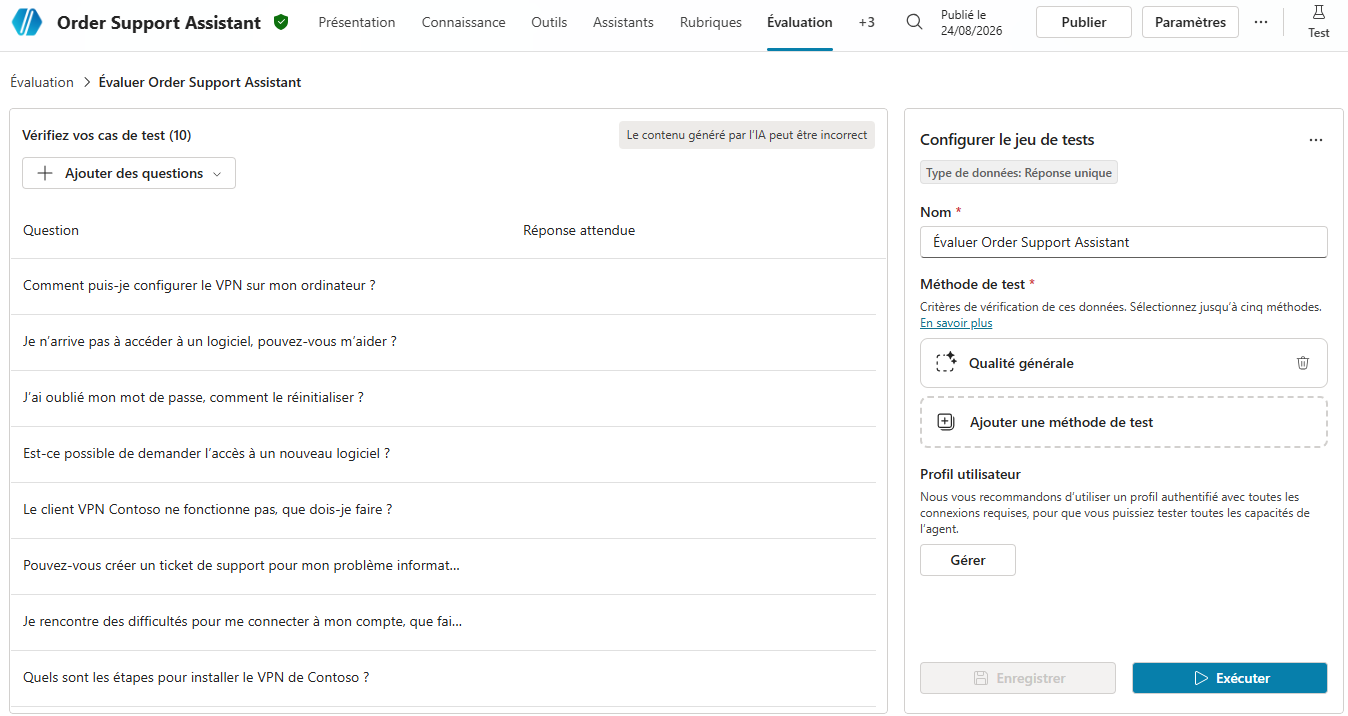The image size is (1348, 716).
Task: Click the Gérer user profile button
Action: [x=968, y=560]
